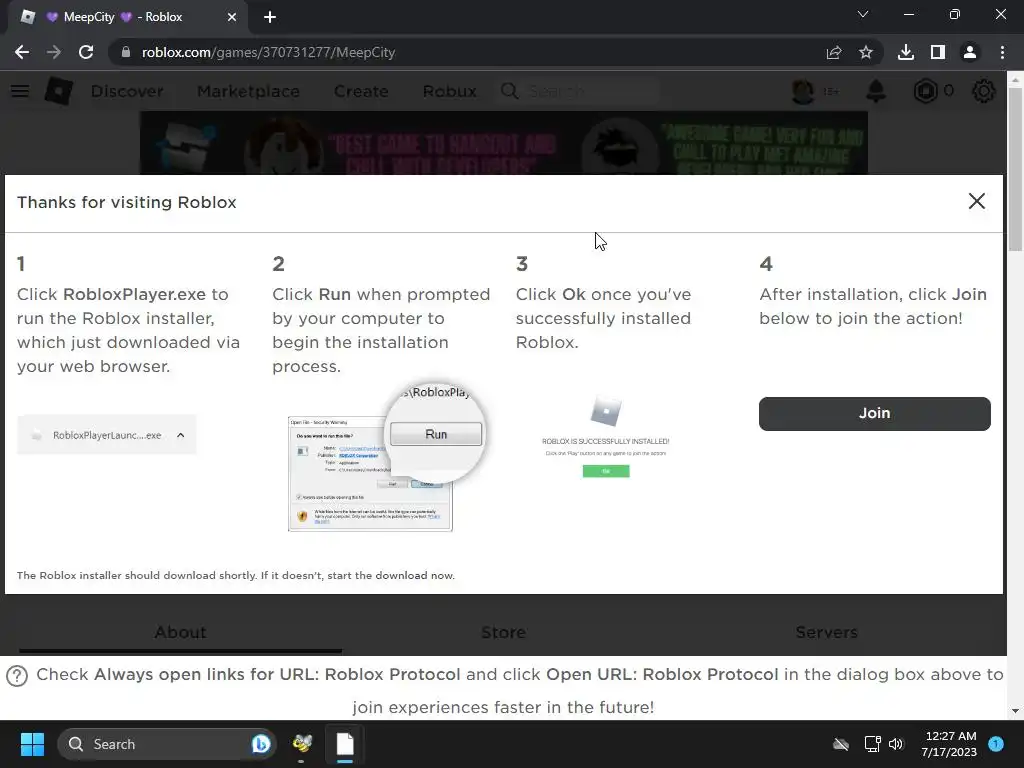The image size is (1024, 768).
Task: Expand the RobloxPlayerLauncher.exe download chevron
Action: (x=181, y=435)
